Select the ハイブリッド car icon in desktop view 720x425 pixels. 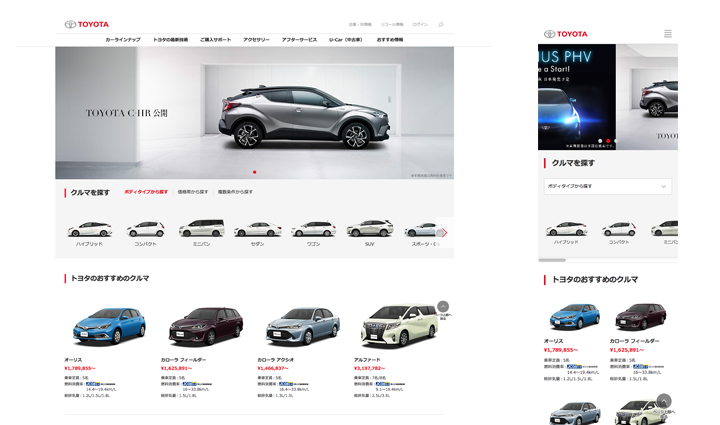(x=90, y=229)
